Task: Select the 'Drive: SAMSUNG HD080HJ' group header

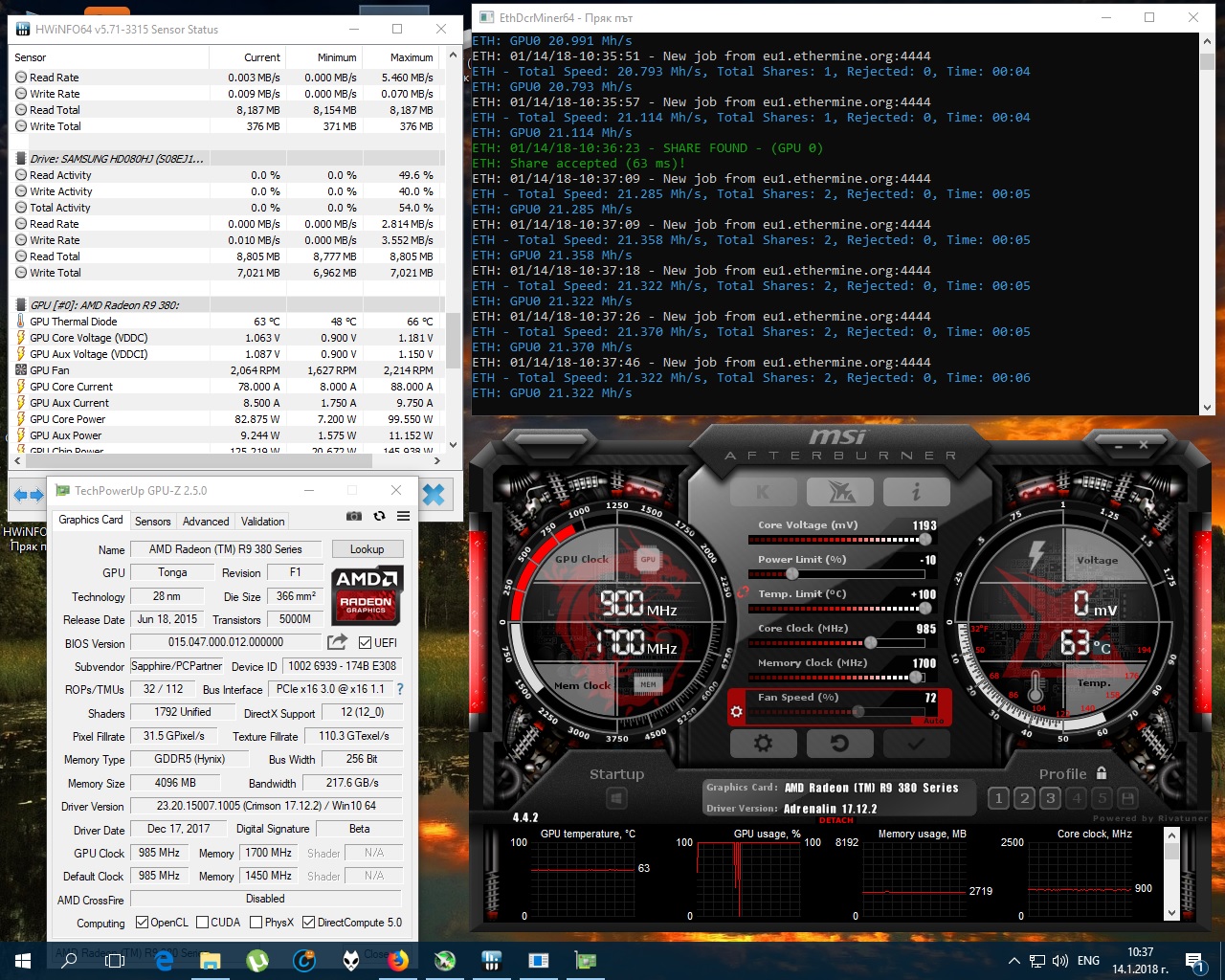Action: tap(228, 159)
